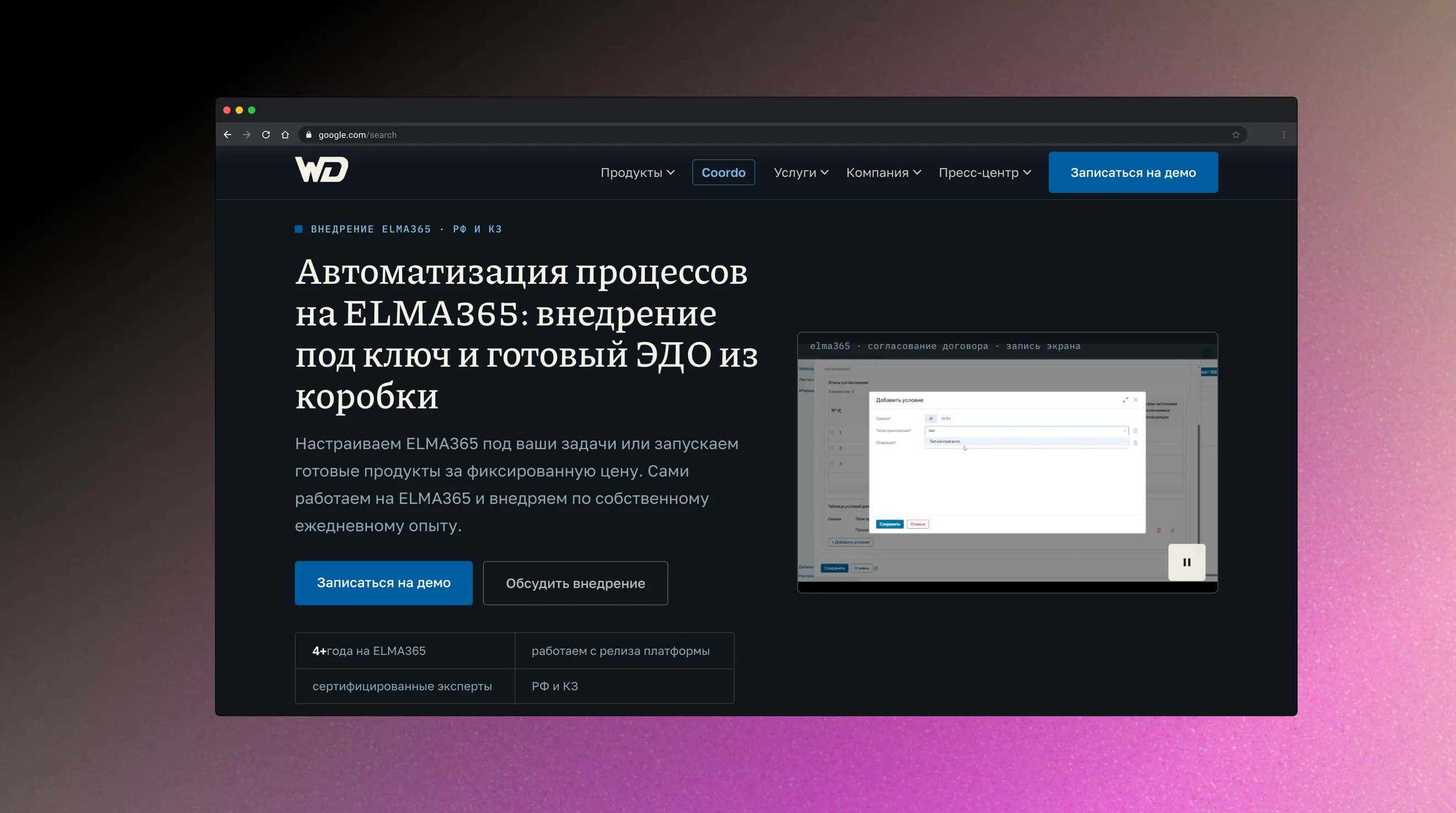1456x813 pixels.
Task: Pause the screen recording video
Action: tap(1186, 562)
